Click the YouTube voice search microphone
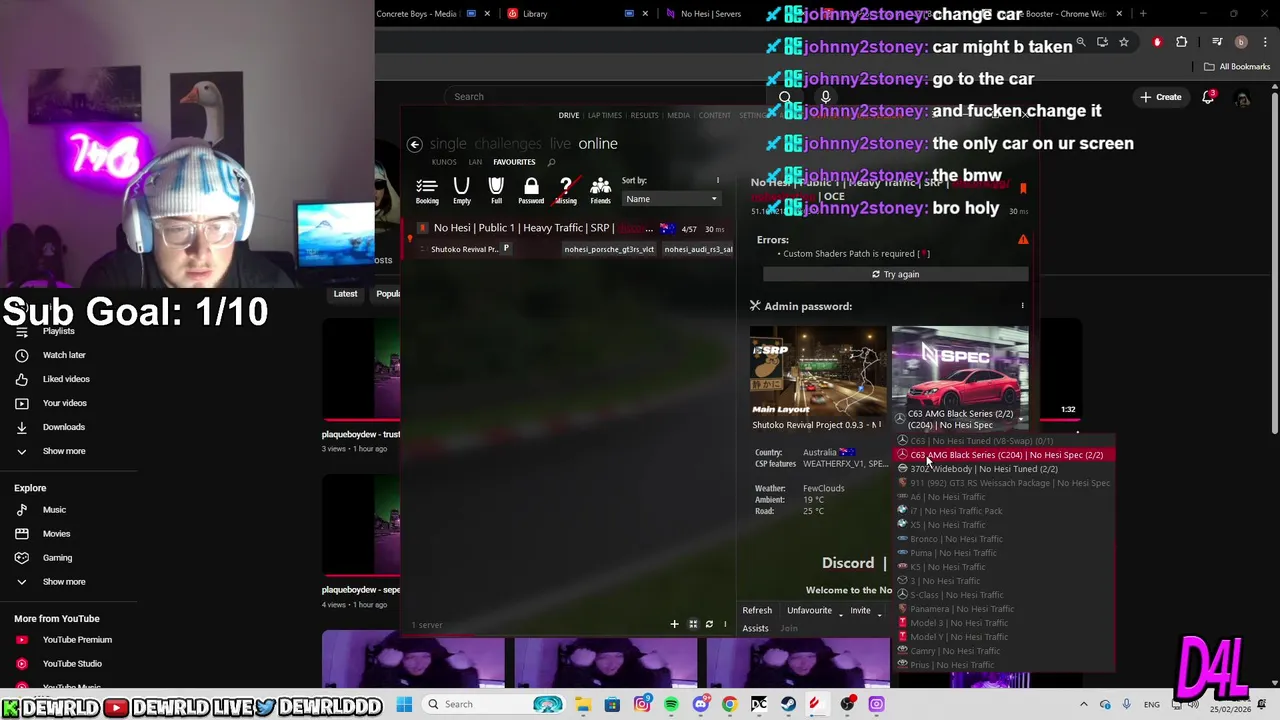This screenshot has width=1280, height=720. [x=825, y=97]
